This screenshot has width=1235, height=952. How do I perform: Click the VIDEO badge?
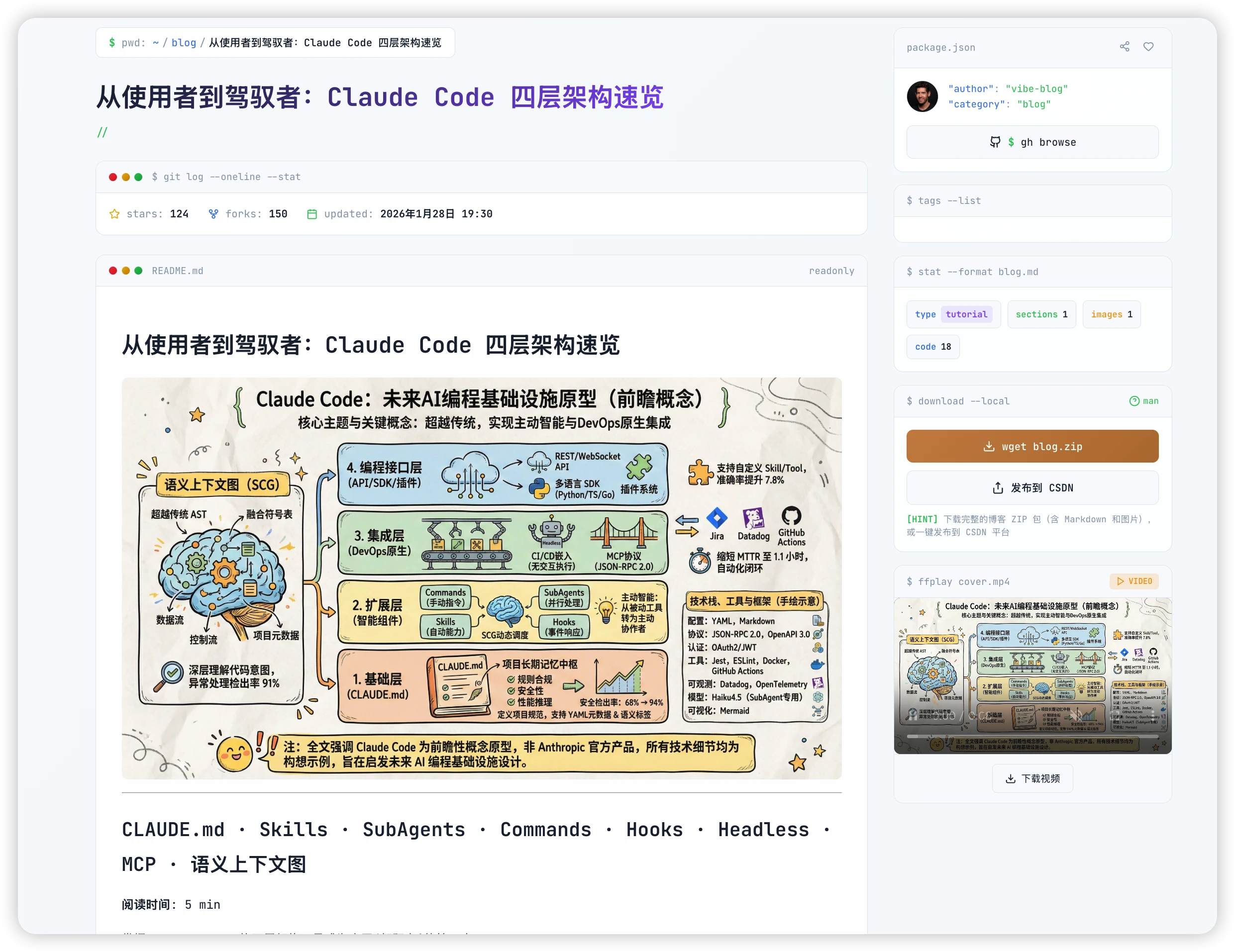coord(1134,581)
